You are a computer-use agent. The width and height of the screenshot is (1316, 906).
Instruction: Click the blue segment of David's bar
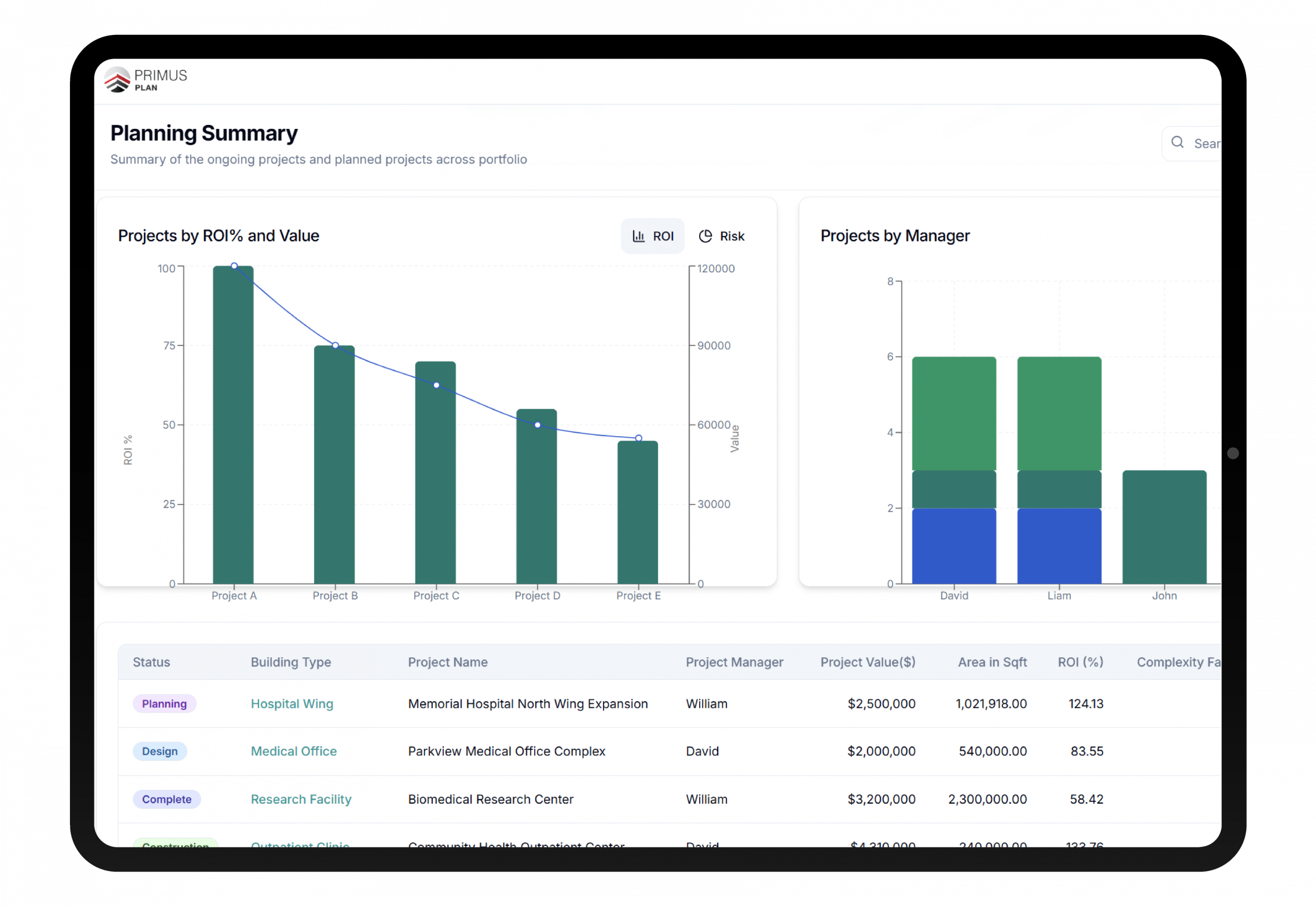pyautogui.click(x=954, y=546)
